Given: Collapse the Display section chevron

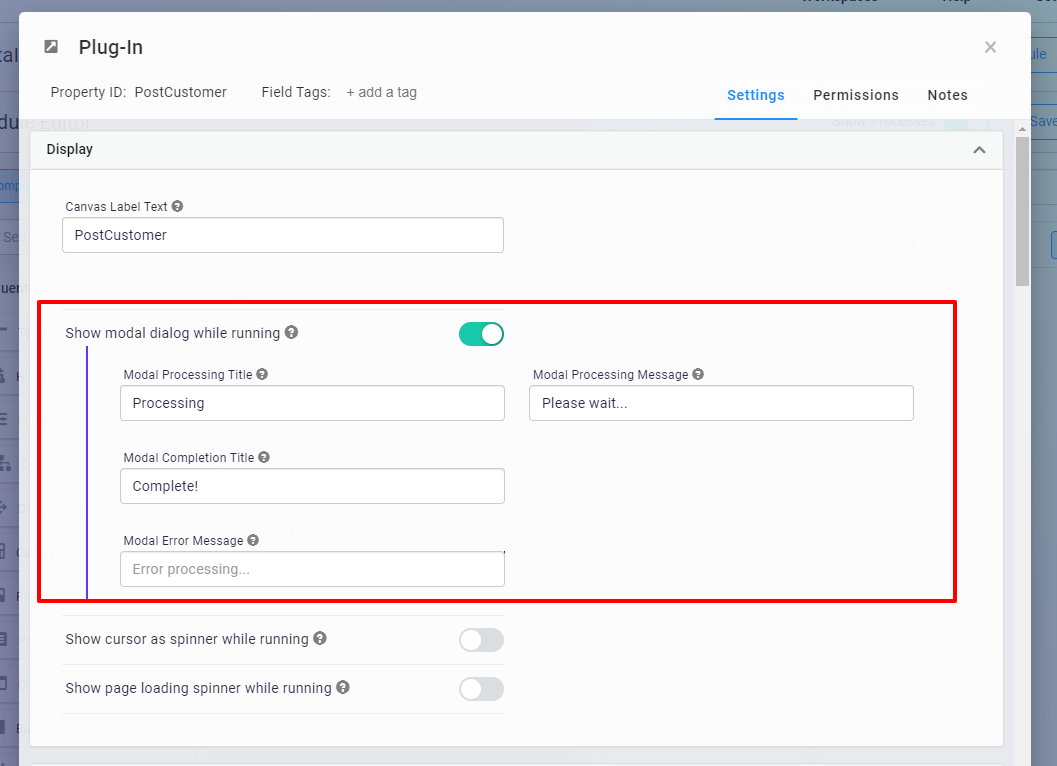Looking at the screenshot, I should (979, 150).
